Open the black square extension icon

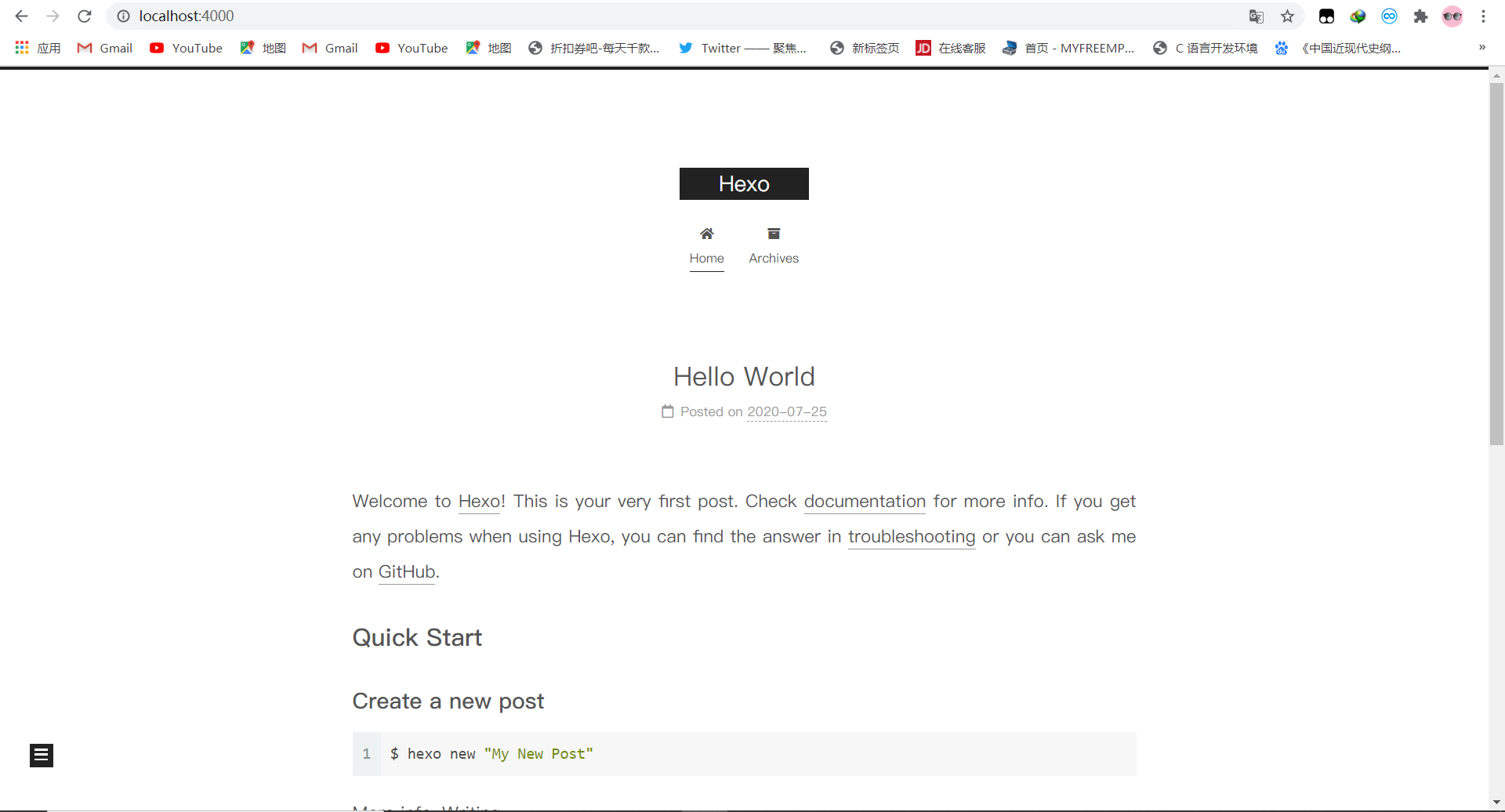click(x=1326, y=16)
